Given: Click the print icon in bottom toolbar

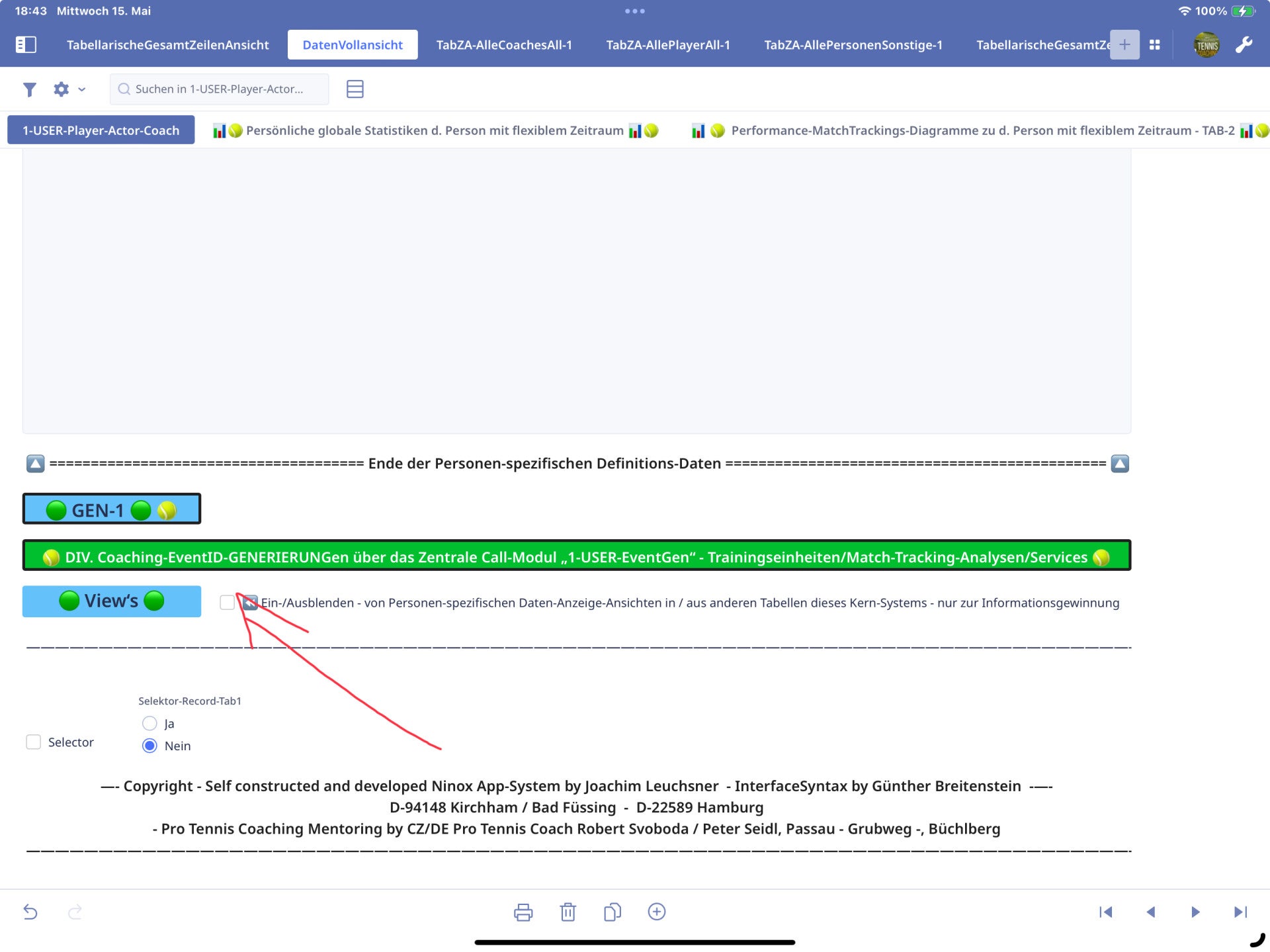Looking at the screenshot, I should point(523,912).
